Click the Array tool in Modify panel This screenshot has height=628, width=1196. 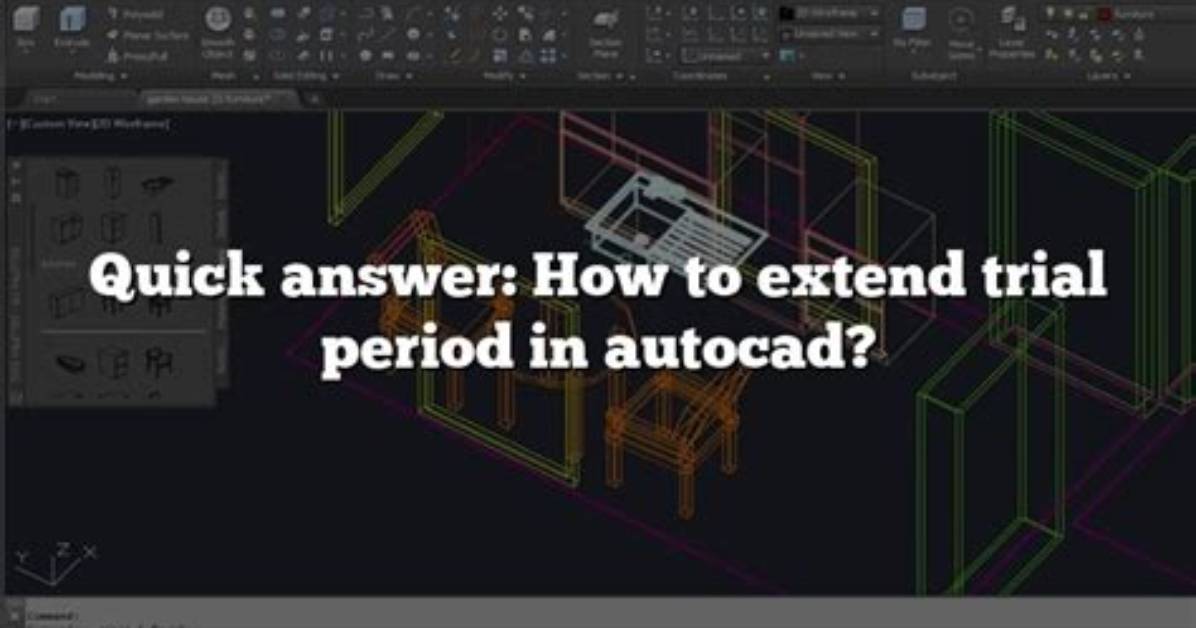click(548, 56)
